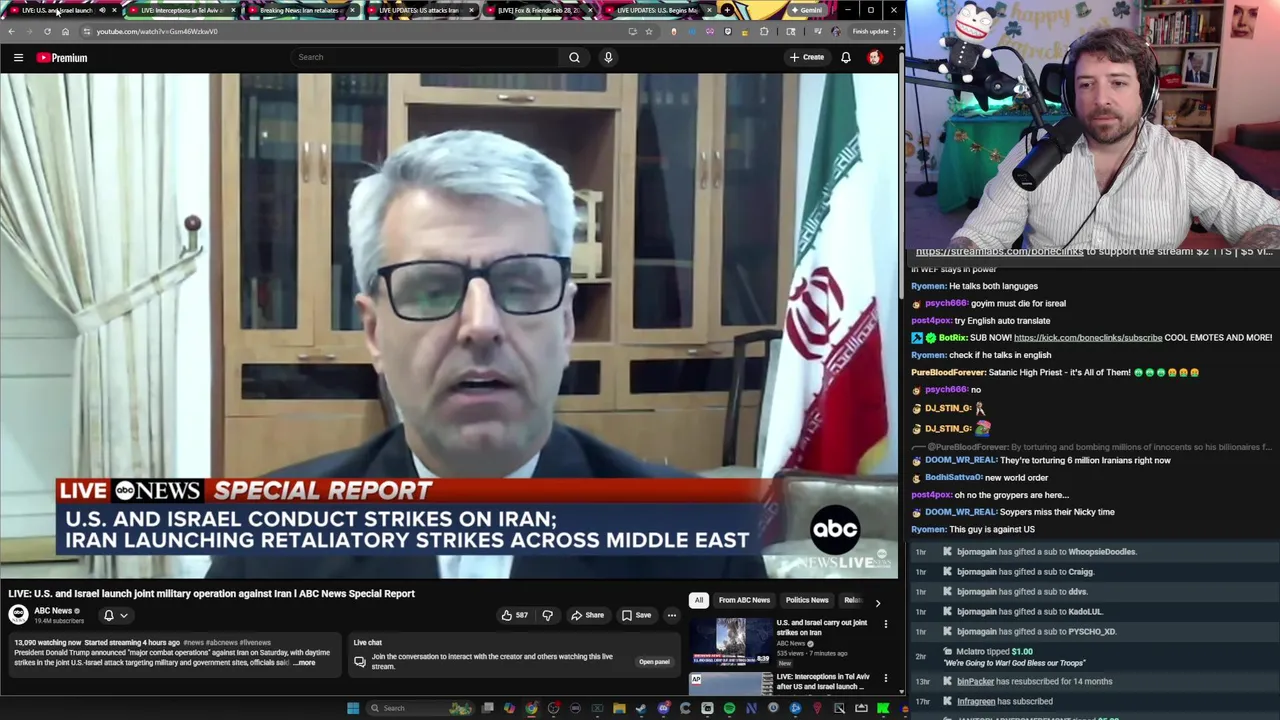Open the browser extensions puzzle icon
Viewport: 1280px width, 720px height.
(764, 31)
